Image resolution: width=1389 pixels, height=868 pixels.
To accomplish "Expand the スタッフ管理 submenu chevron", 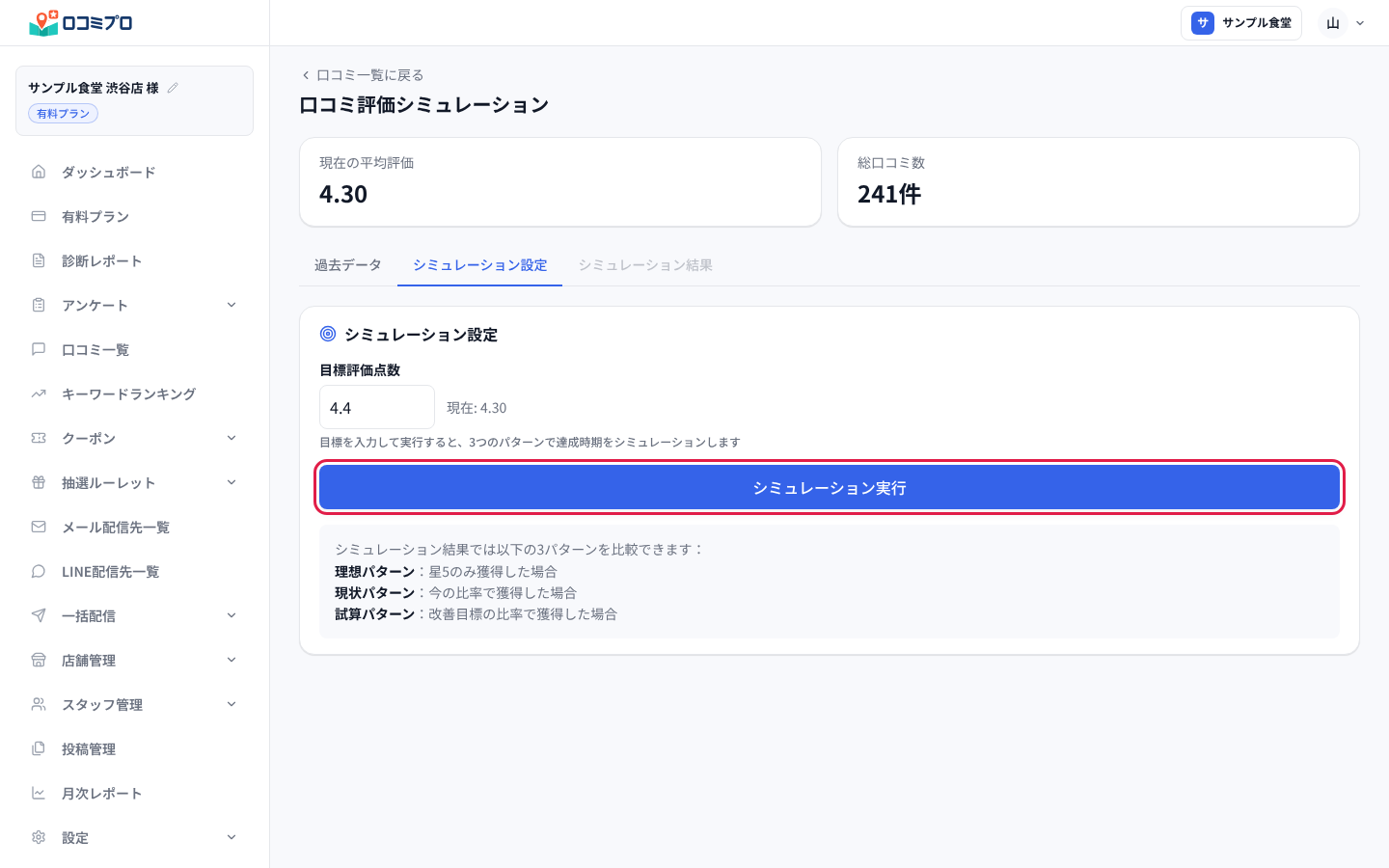I will pos(231,704).
